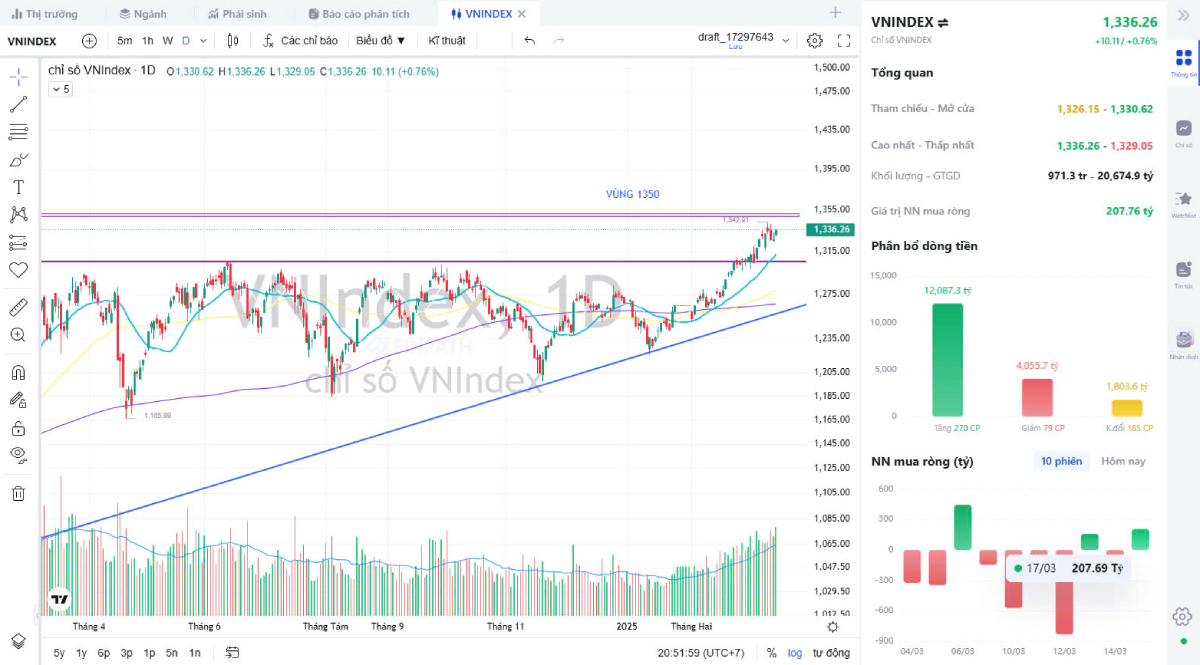The height and width of the screenshot is (665, 1200).
Task: Hide all drawings with the eye icon
Action: click(18, 455)
